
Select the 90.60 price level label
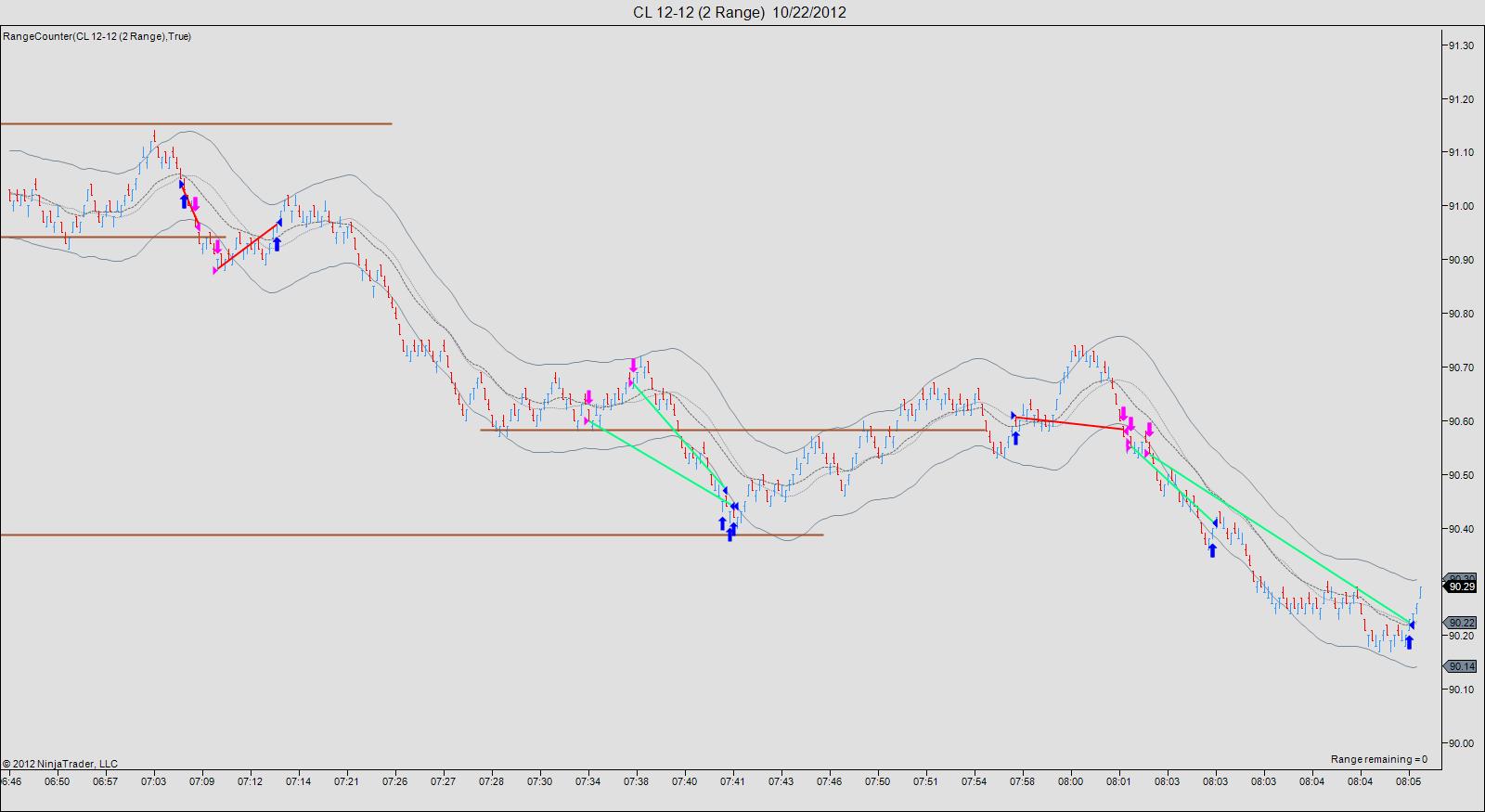1461,422
